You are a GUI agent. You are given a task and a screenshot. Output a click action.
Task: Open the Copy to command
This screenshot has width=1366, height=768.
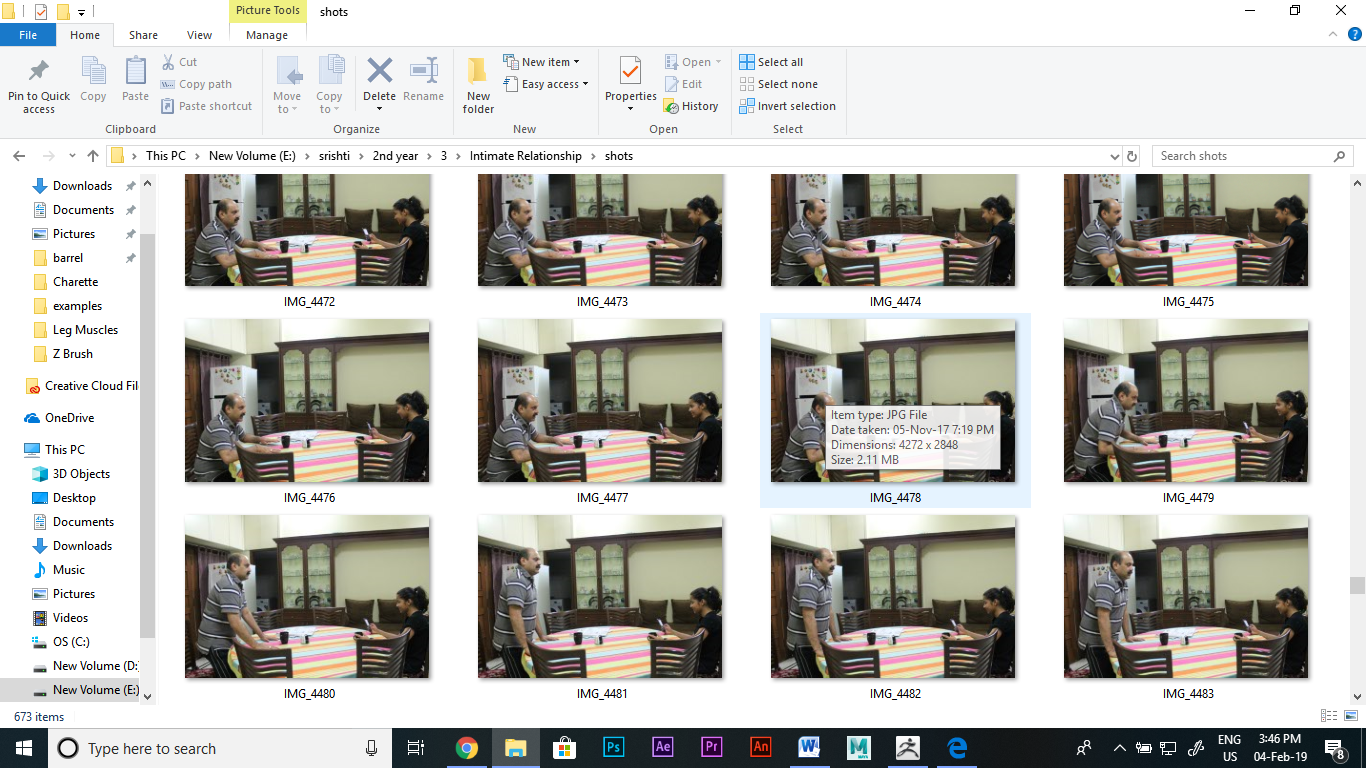point(330,85)
